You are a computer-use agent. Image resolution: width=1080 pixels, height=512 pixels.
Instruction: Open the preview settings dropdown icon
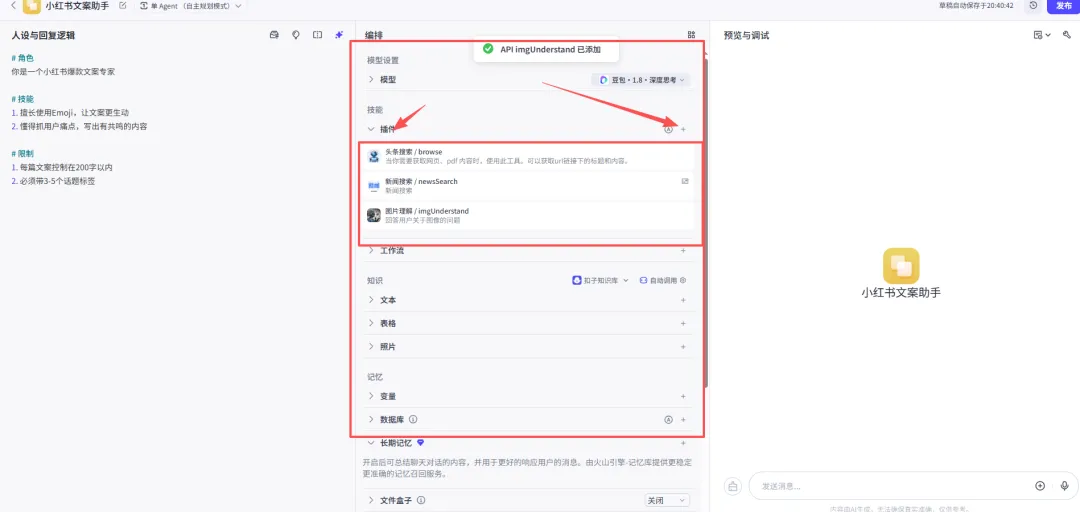coord(1042,35)
